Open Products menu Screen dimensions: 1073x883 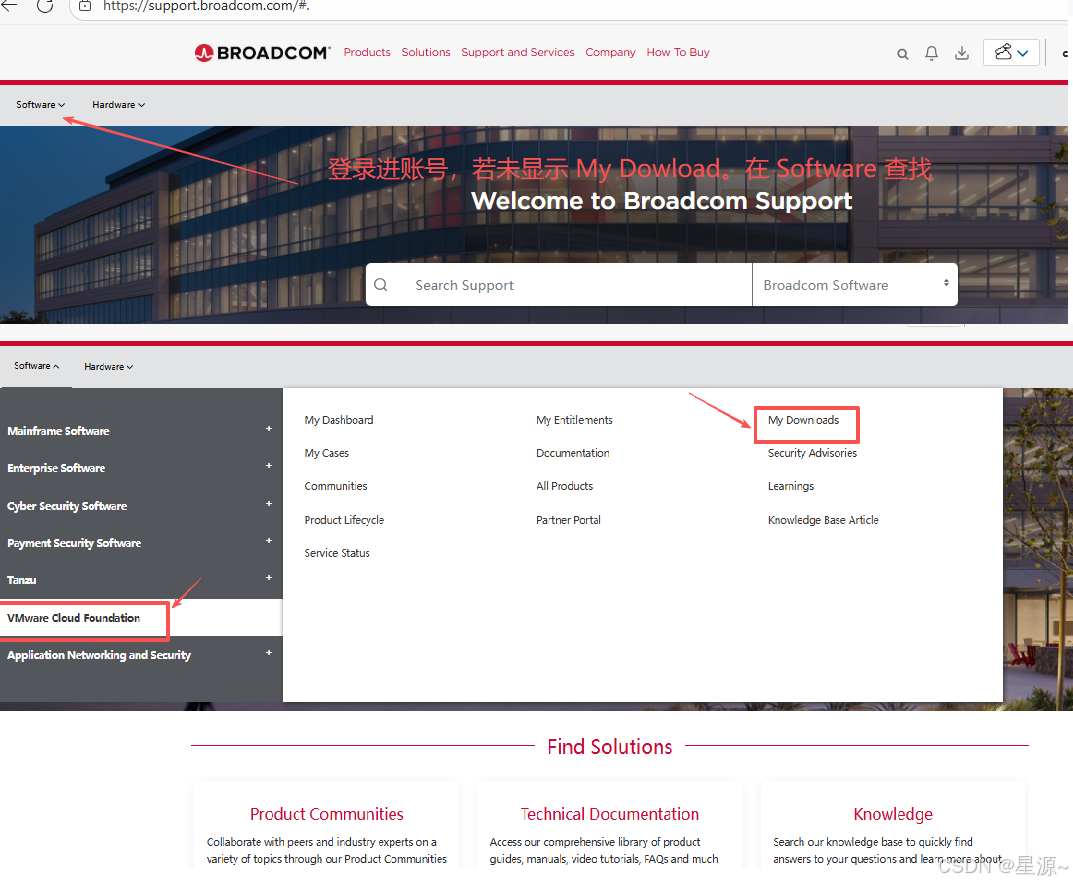tap(367, 53)
